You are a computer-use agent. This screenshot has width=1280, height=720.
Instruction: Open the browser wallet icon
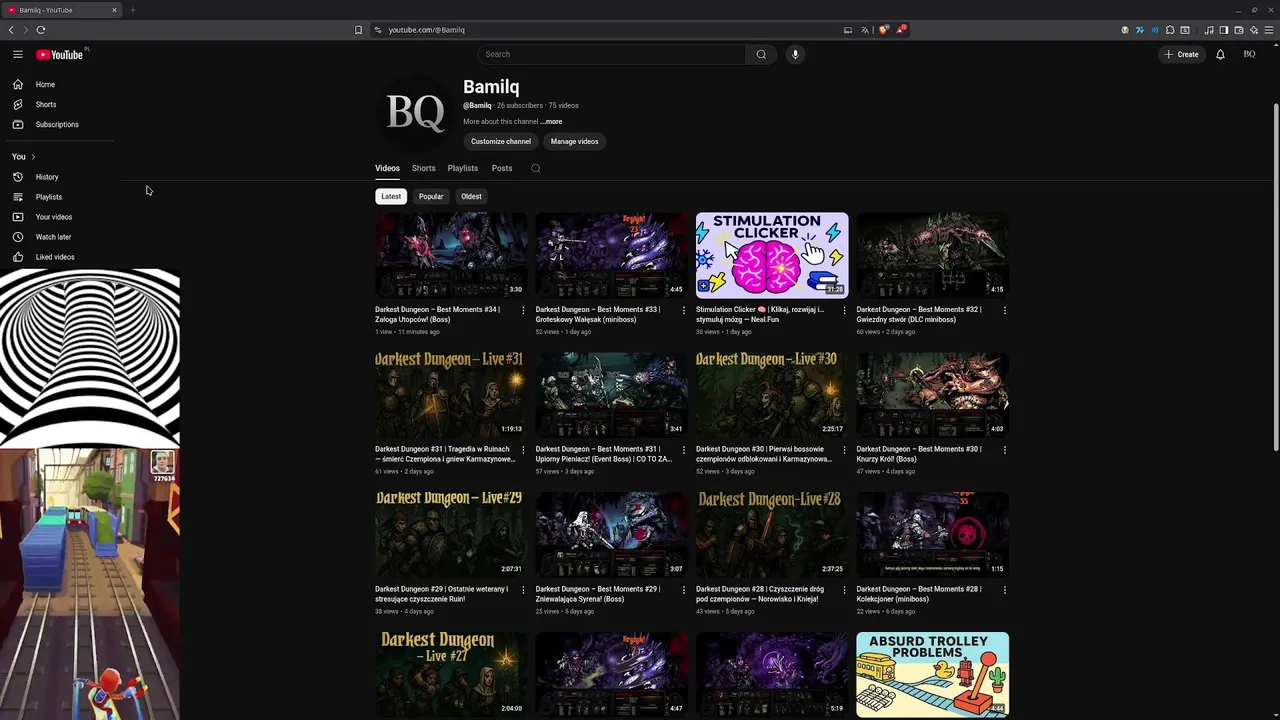pos(1238,30)
